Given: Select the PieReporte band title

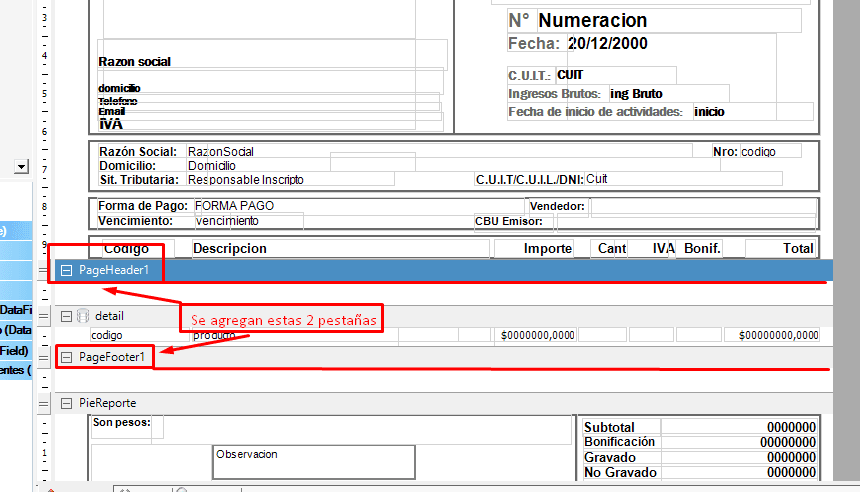Looking at the screenshot, I should pos(109,403).
